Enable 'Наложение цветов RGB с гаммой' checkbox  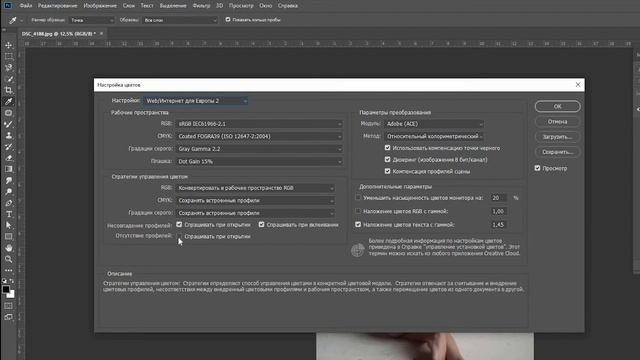358,211
